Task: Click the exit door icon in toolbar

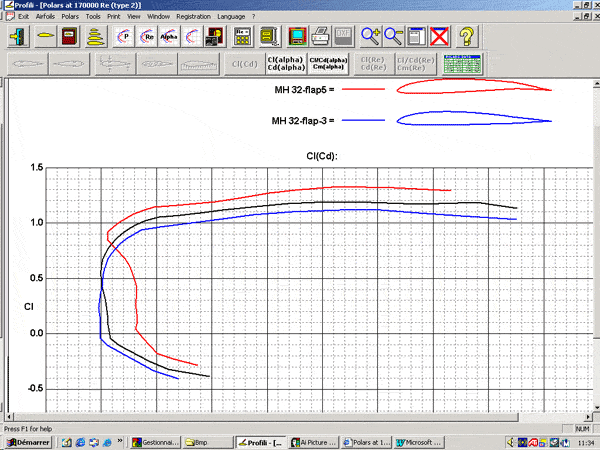Action: [x=18, y=37]
